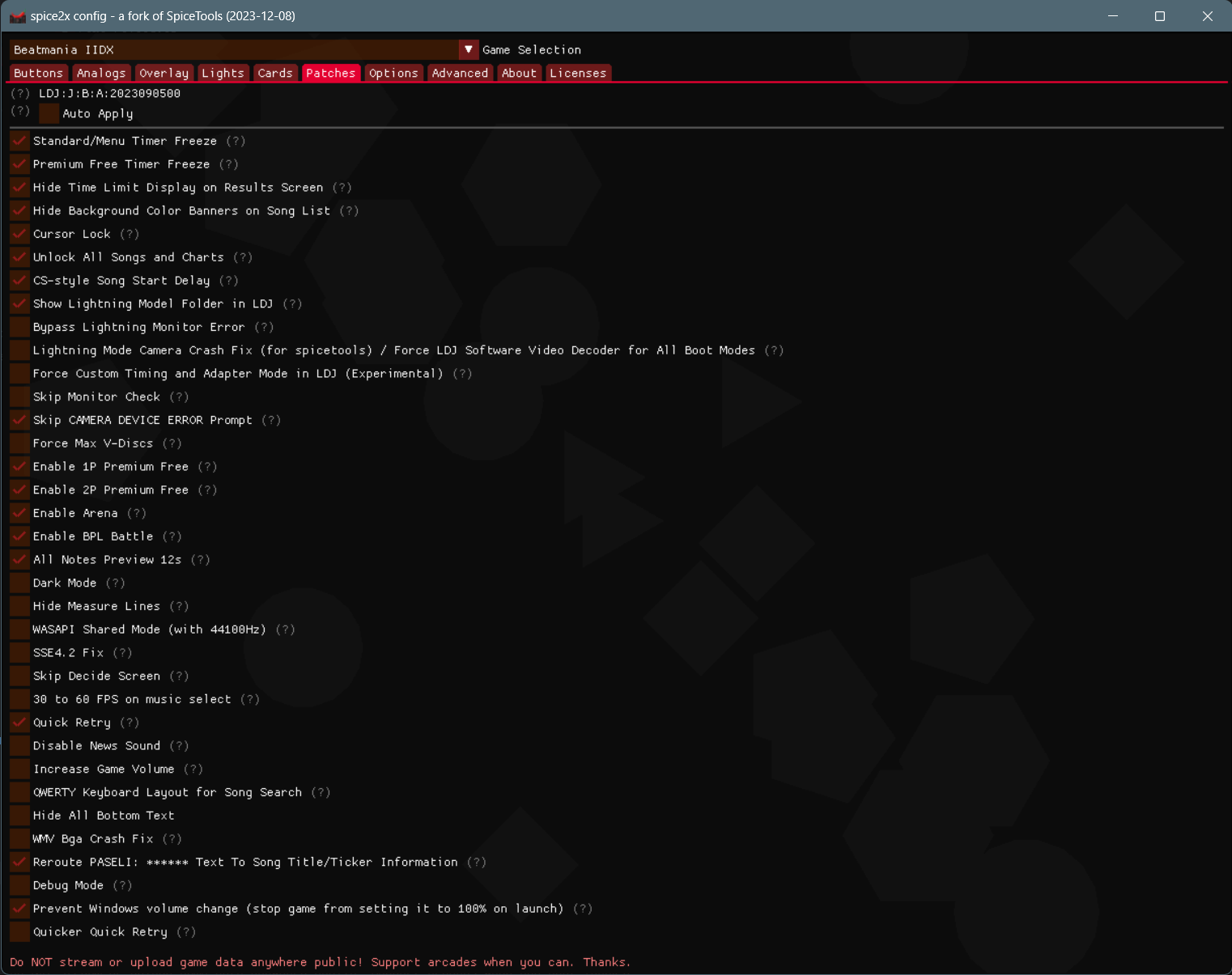Click help (?) next to Cursor Lock
The image size is (1232, 975).
pos(130,234)
